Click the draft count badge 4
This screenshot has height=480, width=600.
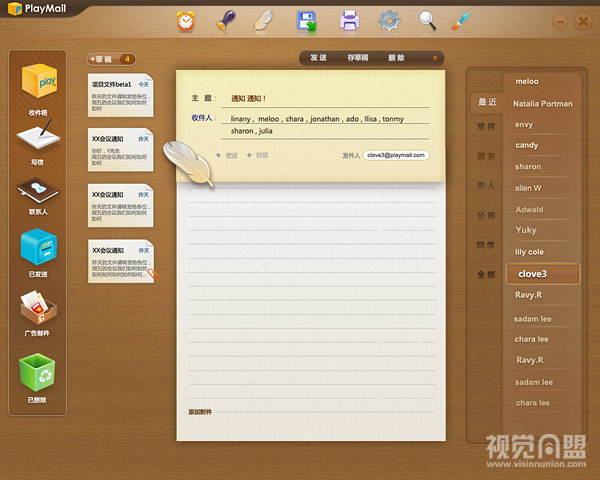click(127, 59)
